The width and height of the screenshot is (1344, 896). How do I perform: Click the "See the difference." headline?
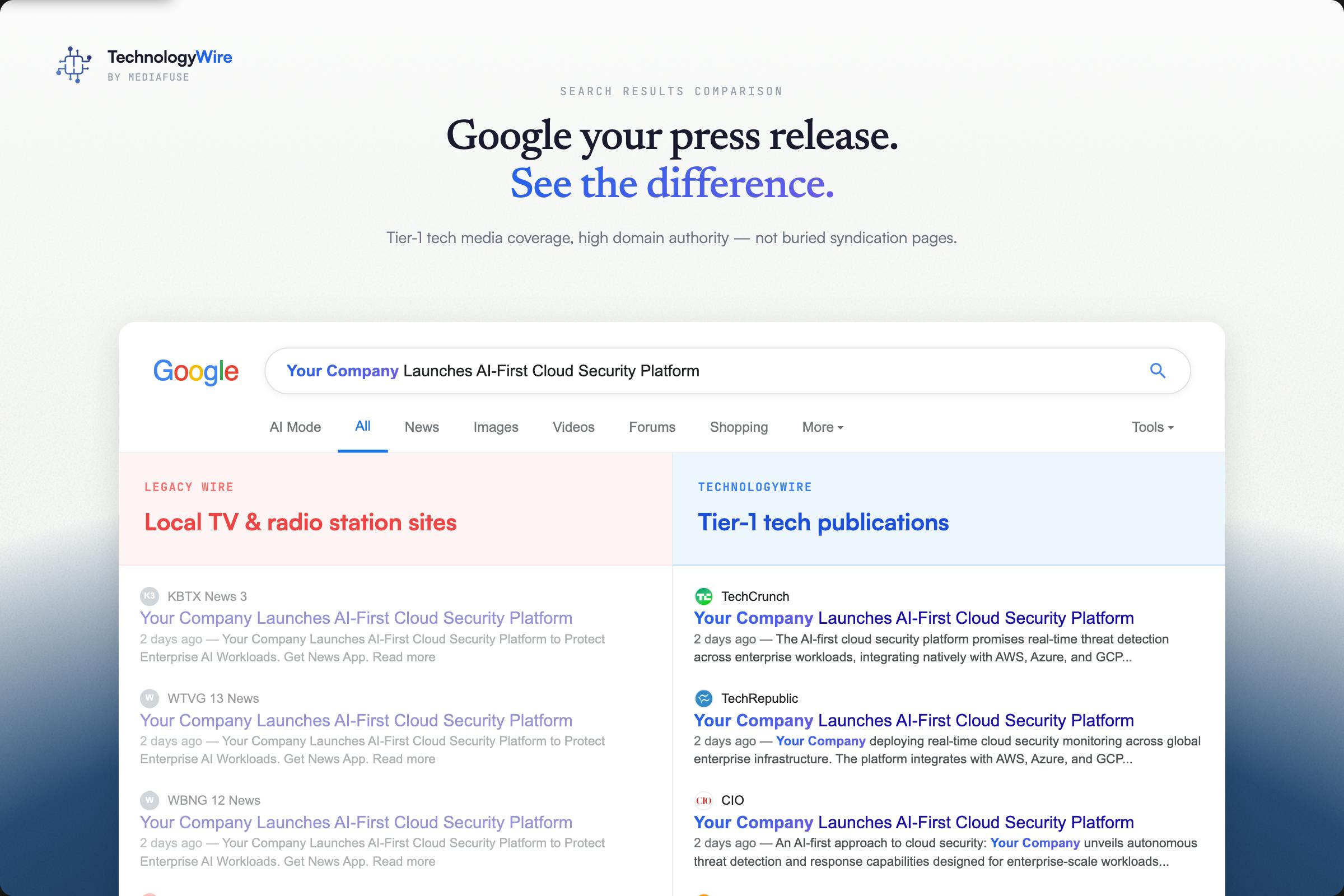[x=672, y=184]
